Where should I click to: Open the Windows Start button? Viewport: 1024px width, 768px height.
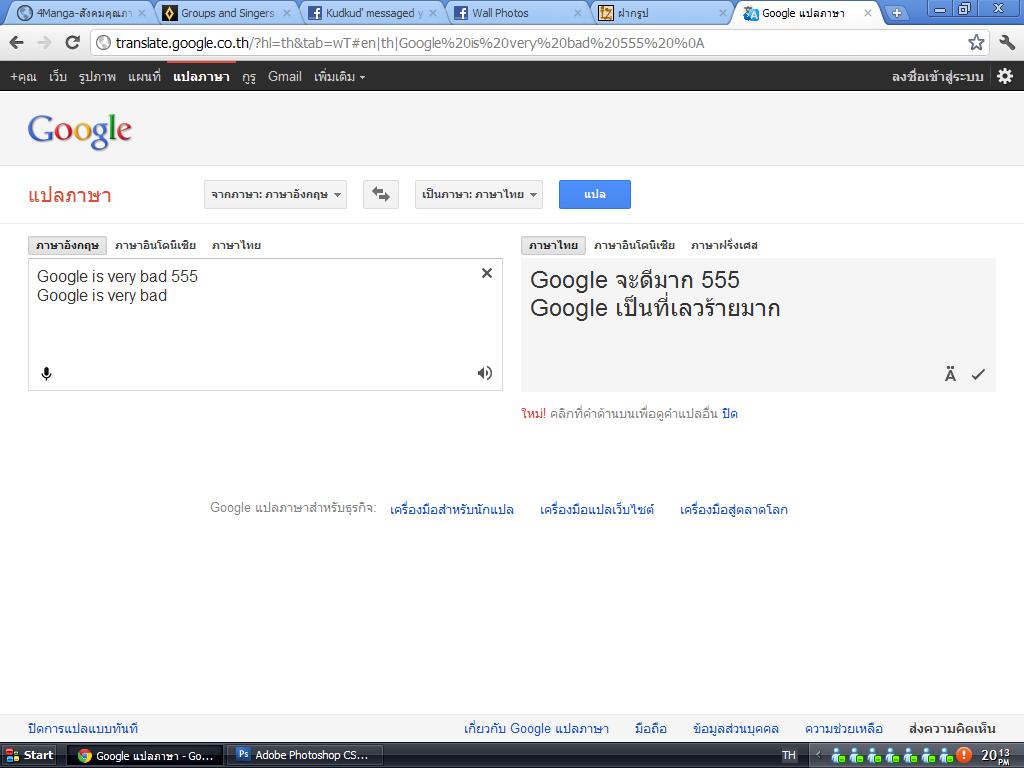coord(29,755)
